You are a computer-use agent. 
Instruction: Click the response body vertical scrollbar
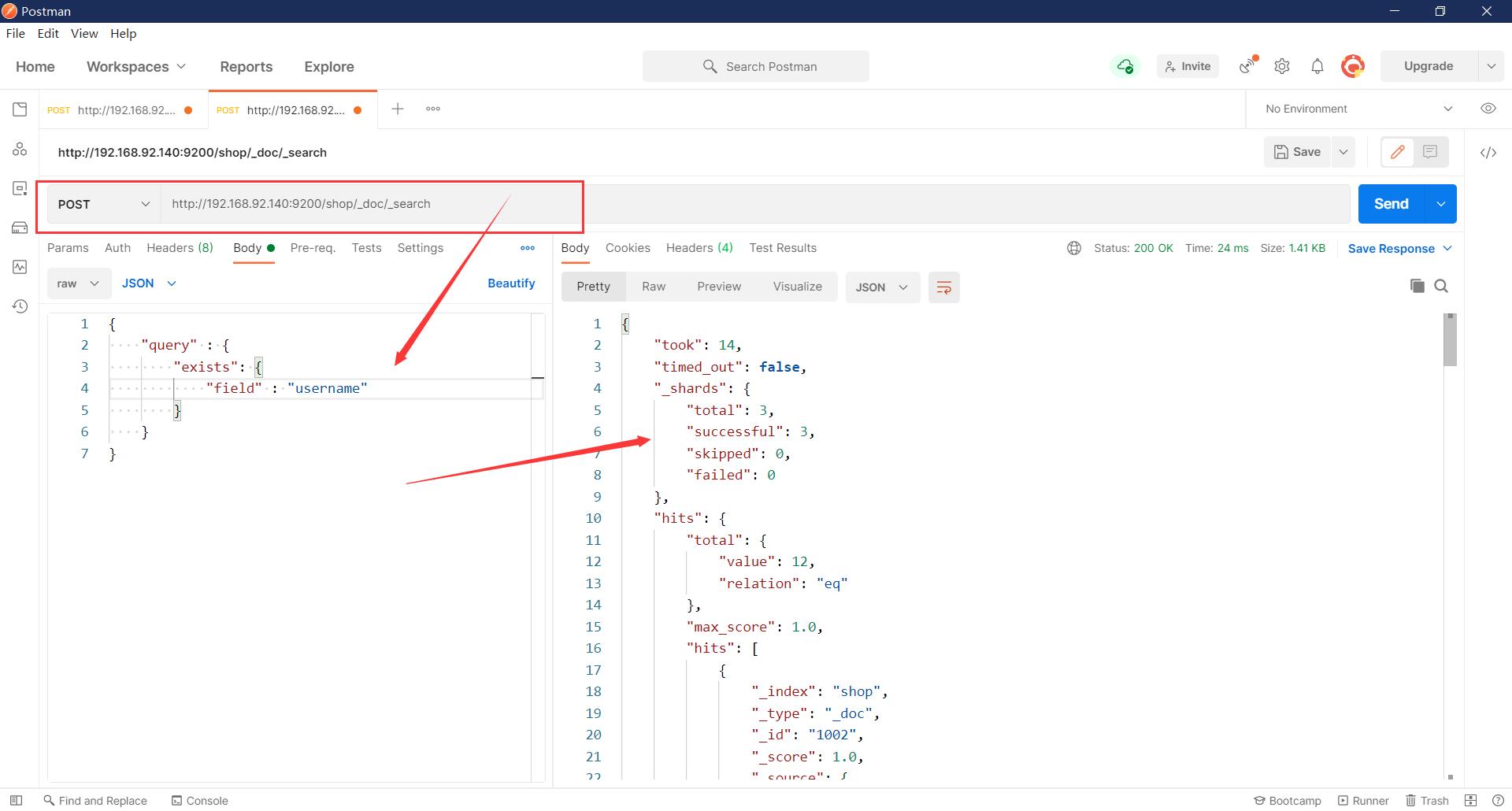[x=1451, y=340]
